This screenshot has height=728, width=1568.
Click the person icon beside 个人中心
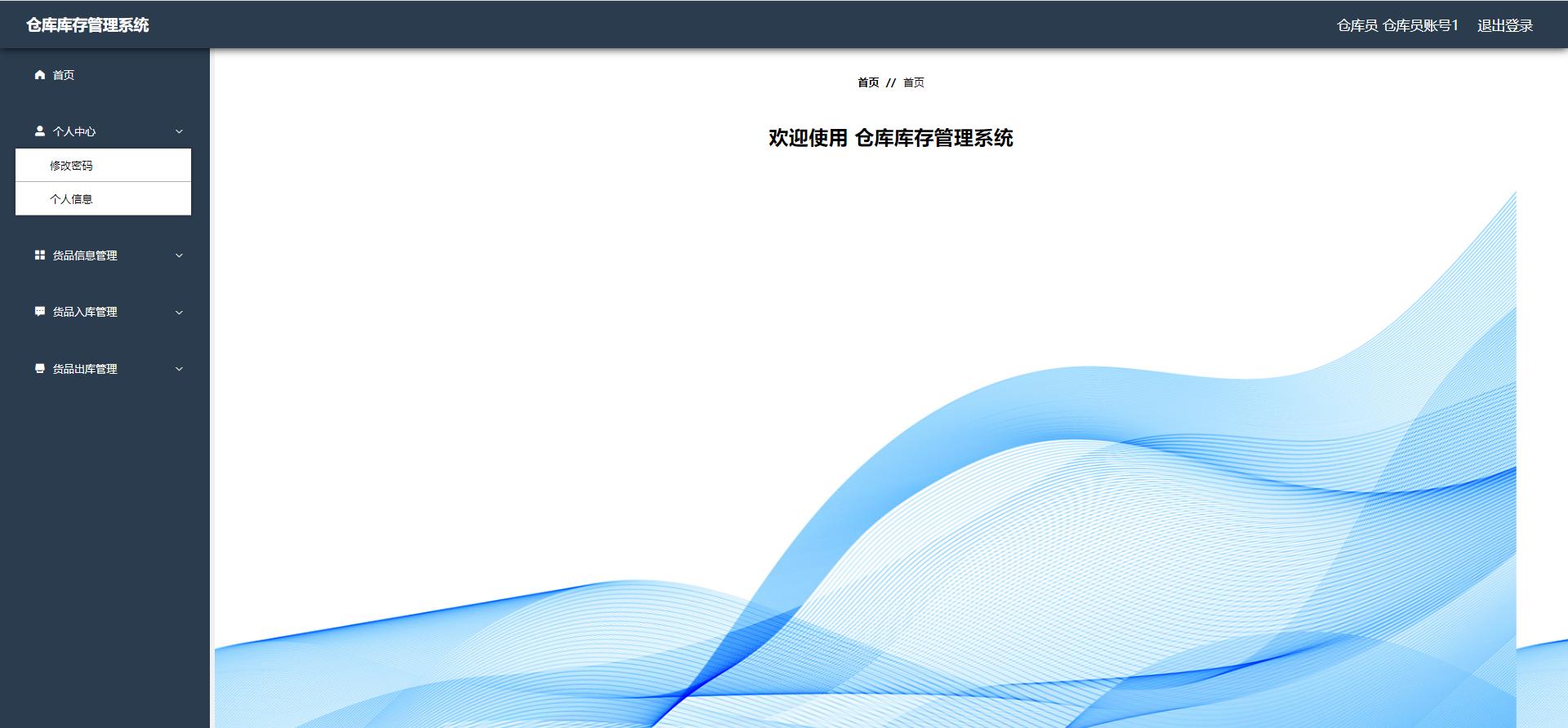pos(39,131)
